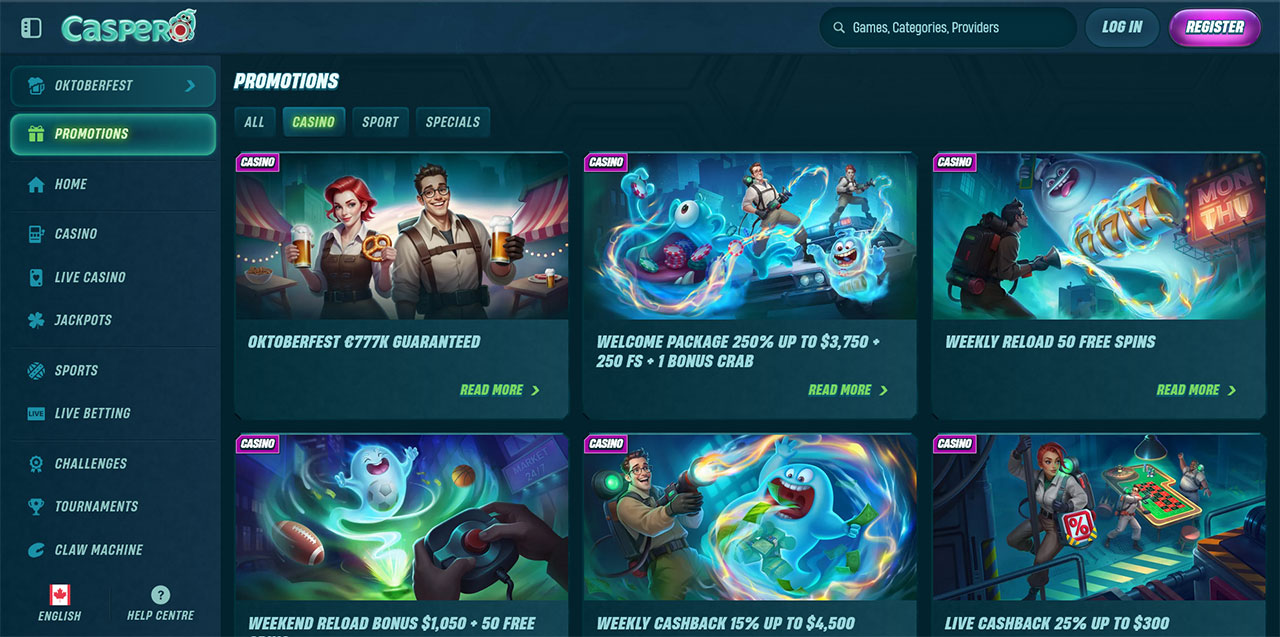Viewport: 1280px width, 637px height.
Task: Switch to the Sport promotions tab
Action: point(380,122)
